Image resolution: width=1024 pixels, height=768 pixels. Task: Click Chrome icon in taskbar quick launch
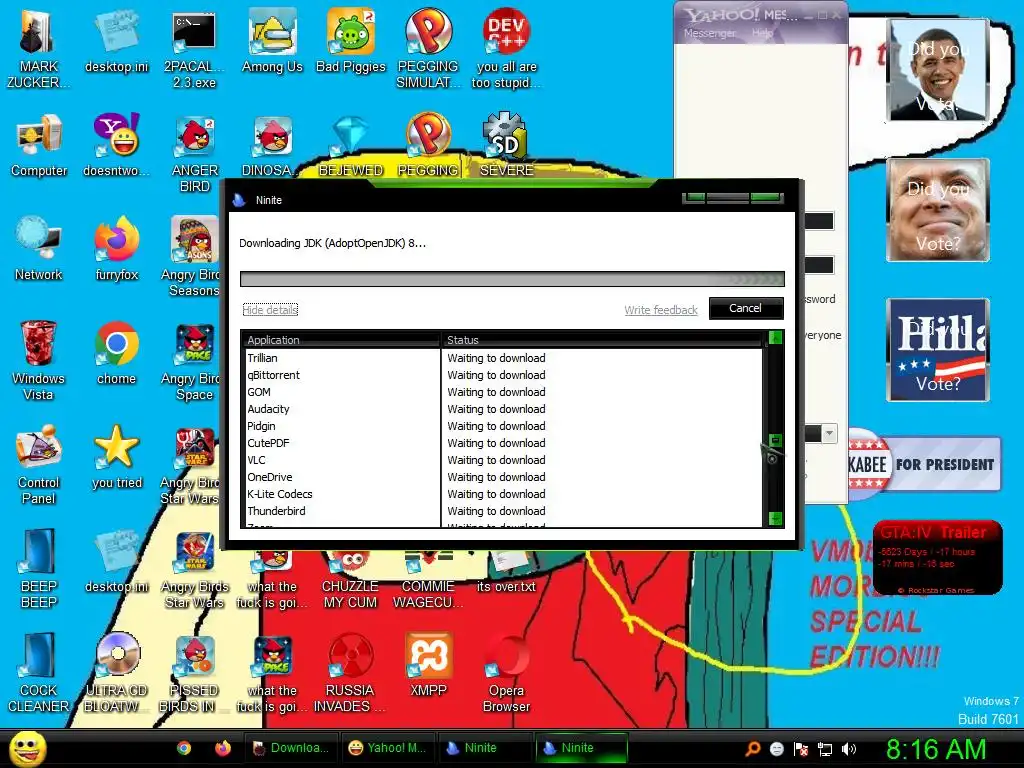[x=184, y=748]
